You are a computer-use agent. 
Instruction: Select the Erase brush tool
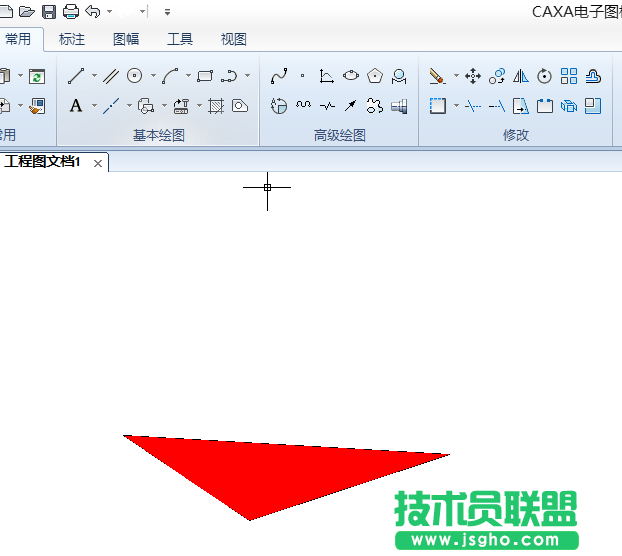(x=437, y=76)
